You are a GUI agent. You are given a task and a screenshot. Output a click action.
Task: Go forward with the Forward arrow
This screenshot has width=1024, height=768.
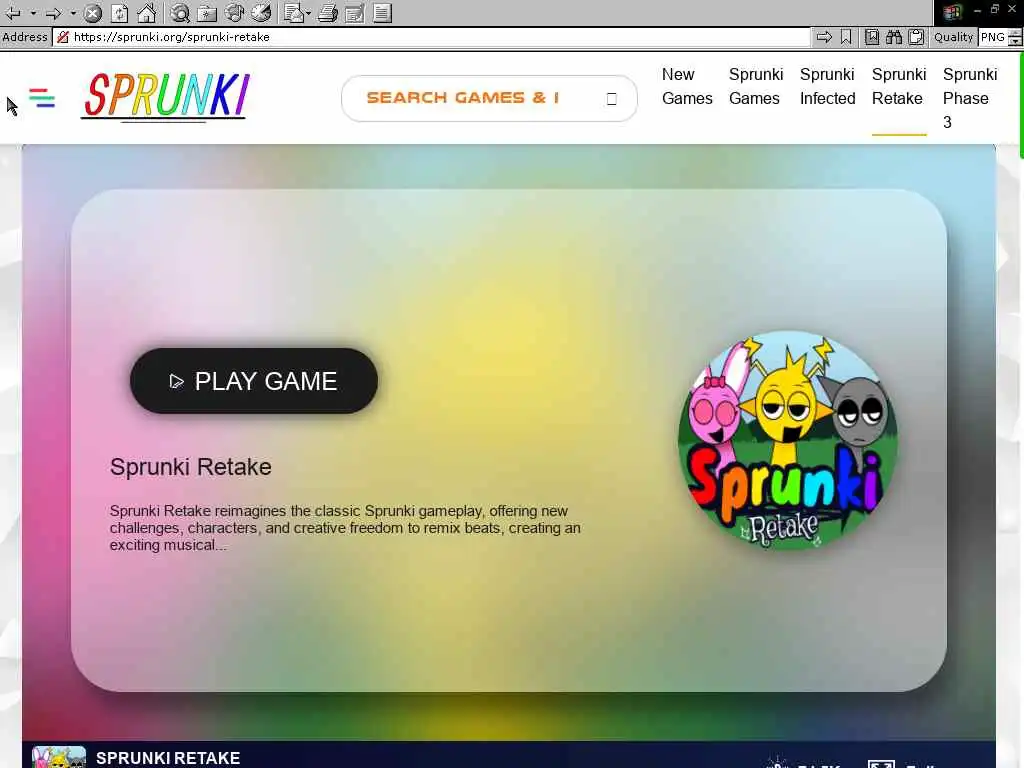tap(54, 12)
